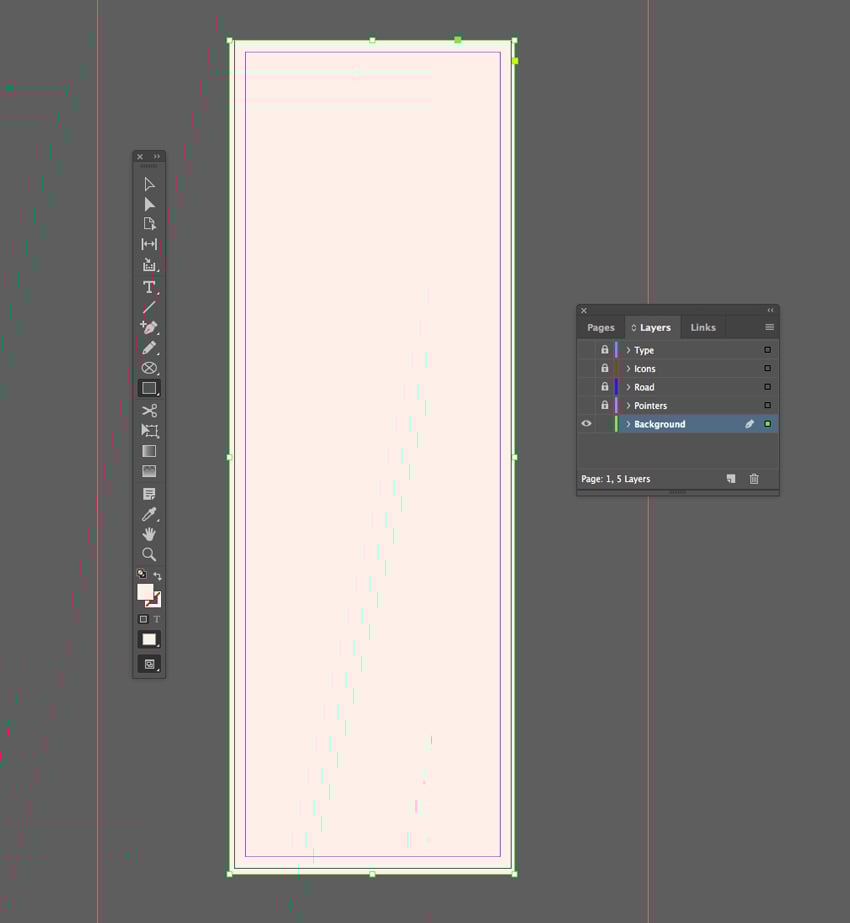
Task: Switch to the Pages tab
Action: tap(600, 327)
